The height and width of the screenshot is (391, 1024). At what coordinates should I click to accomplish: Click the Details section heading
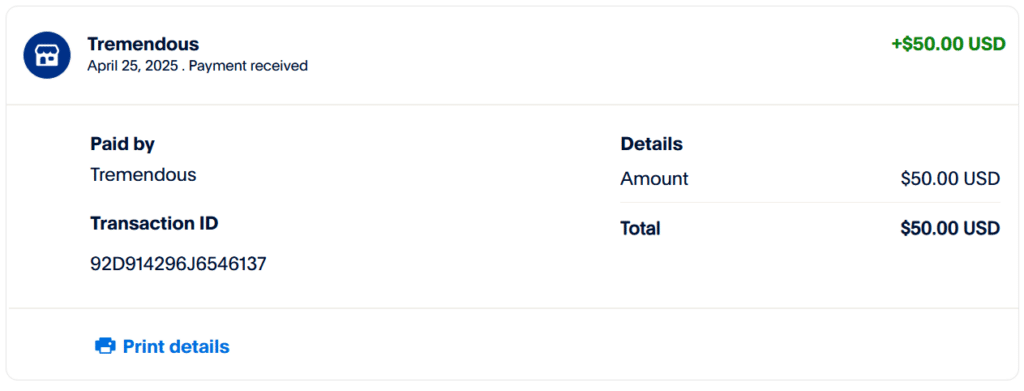pyautogui.click(x=651, y=144)
